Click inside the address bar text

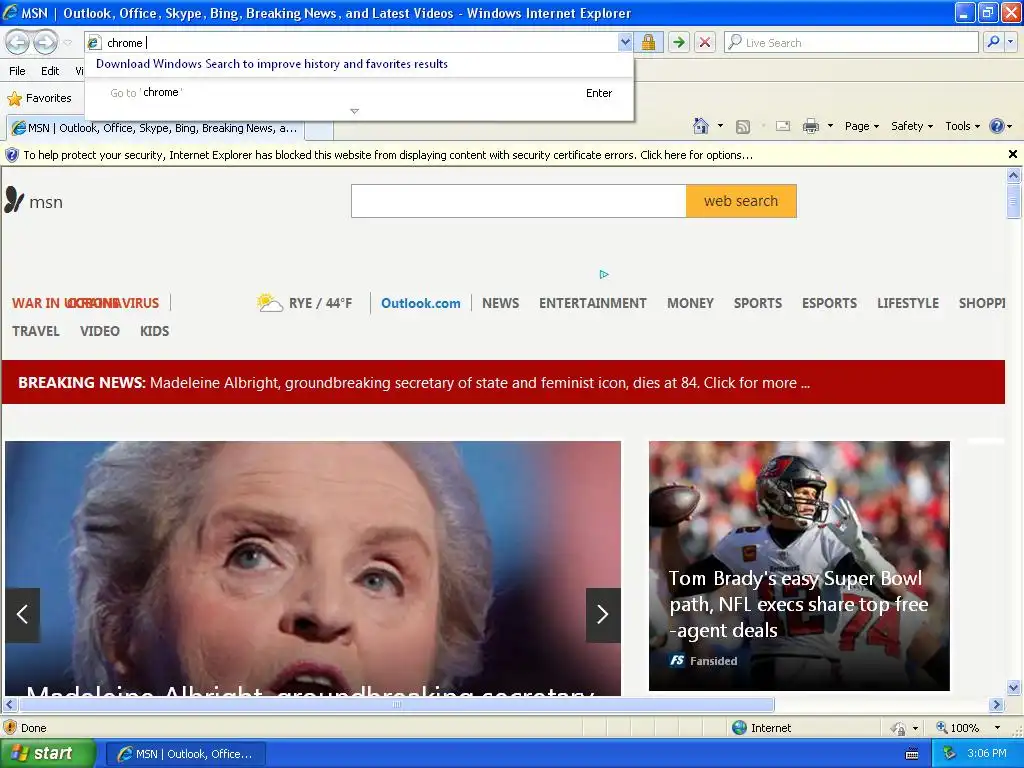tap(125, 42)
